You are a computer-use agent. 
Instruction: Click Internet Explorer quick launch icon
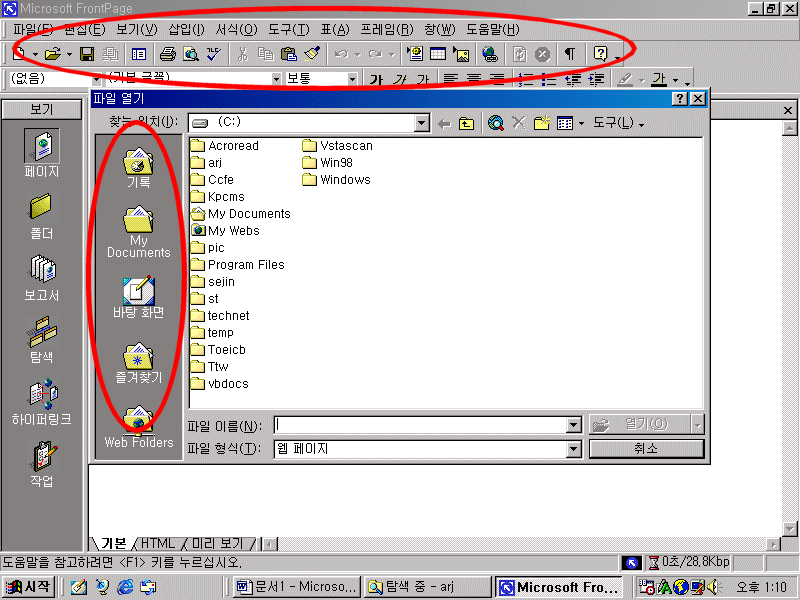(125, 587)
